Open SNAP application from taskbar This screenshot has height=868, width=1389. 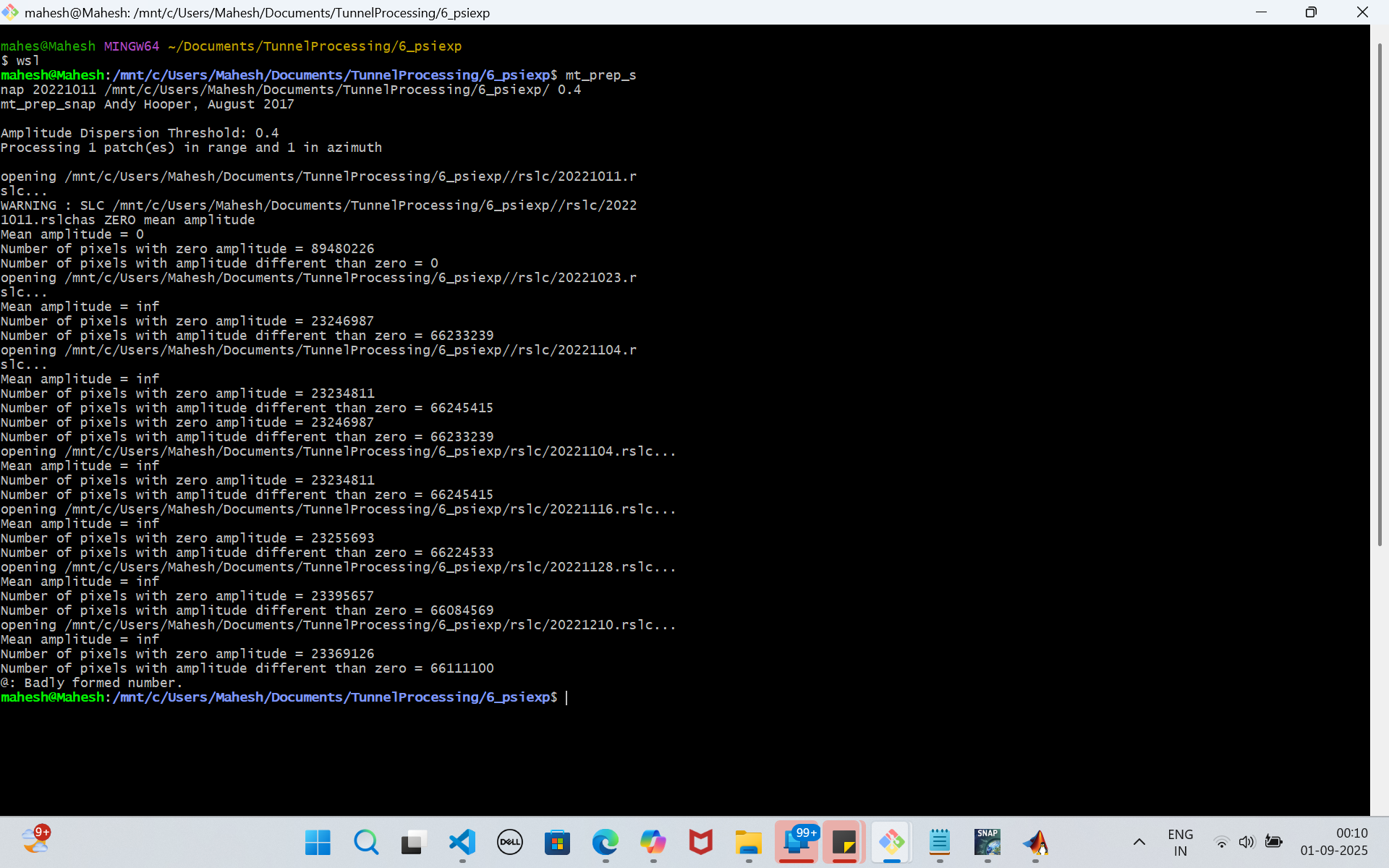click(x=987, y=842)
